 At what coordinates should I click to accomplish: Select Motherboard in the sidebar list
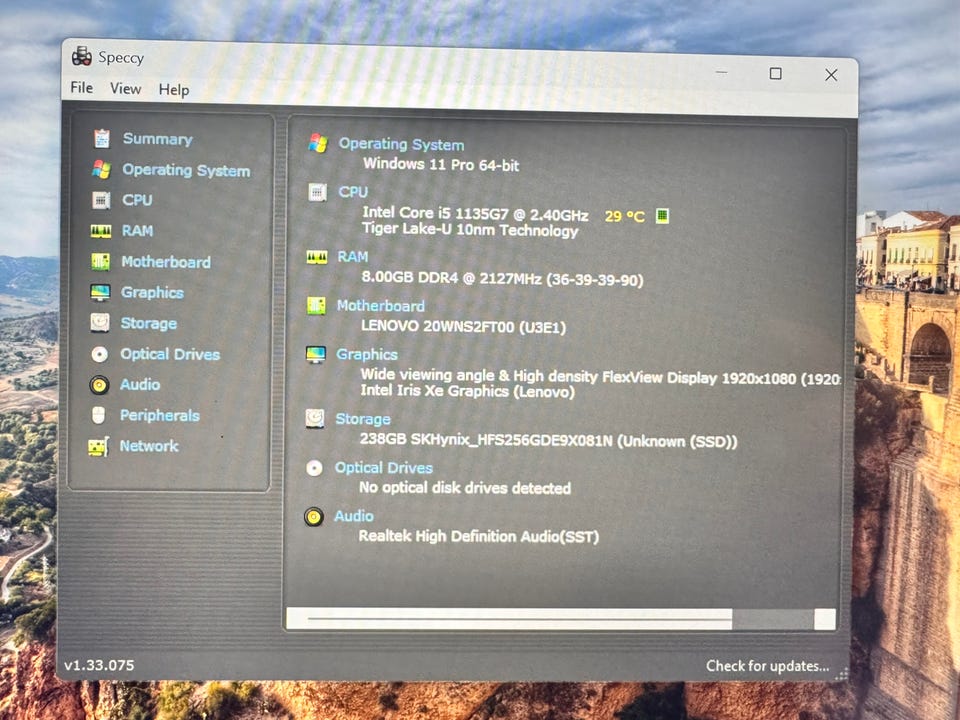(166, 262)
